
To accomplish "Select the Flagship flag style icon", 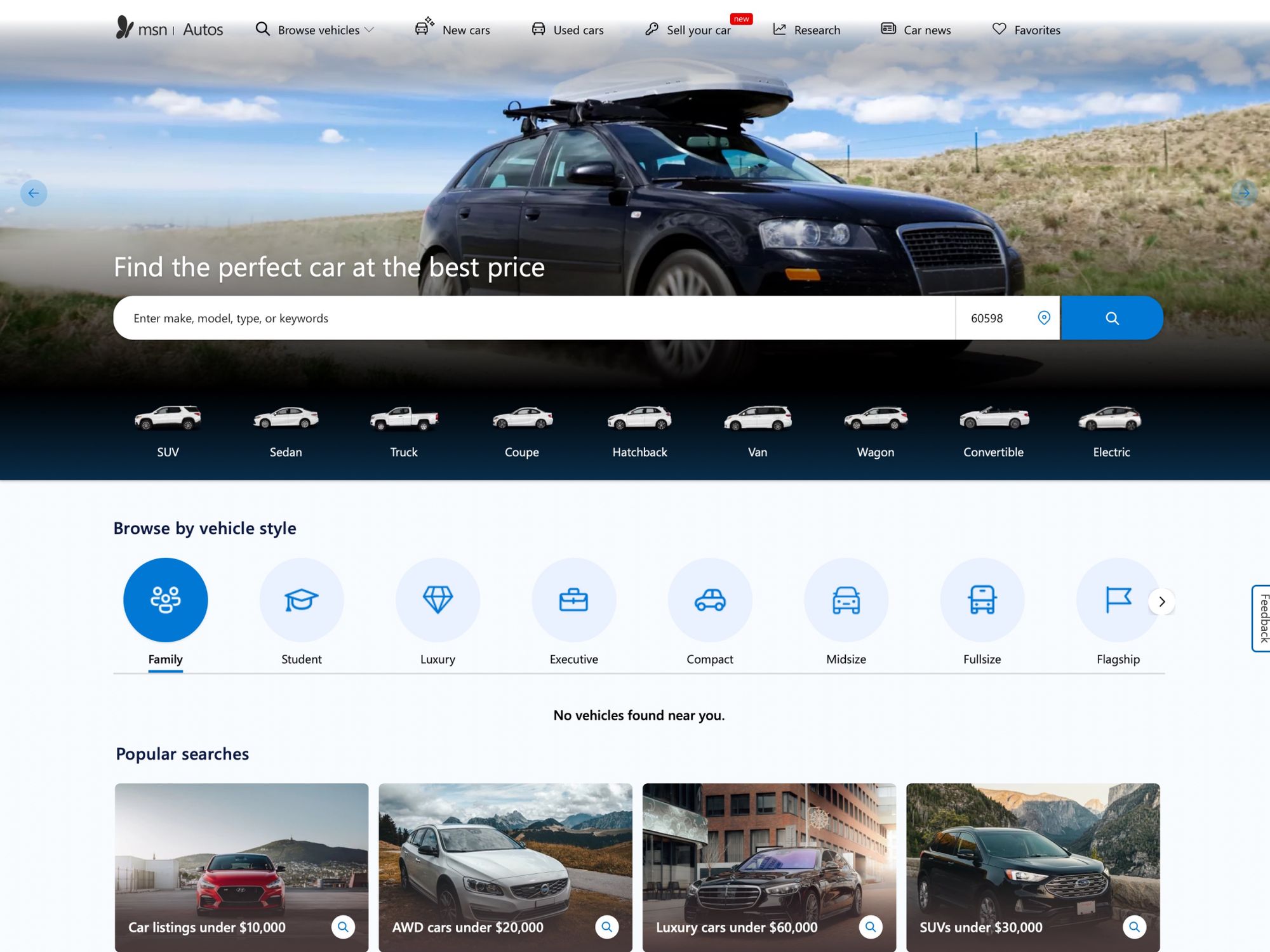I will click(x=1118, y=599).
